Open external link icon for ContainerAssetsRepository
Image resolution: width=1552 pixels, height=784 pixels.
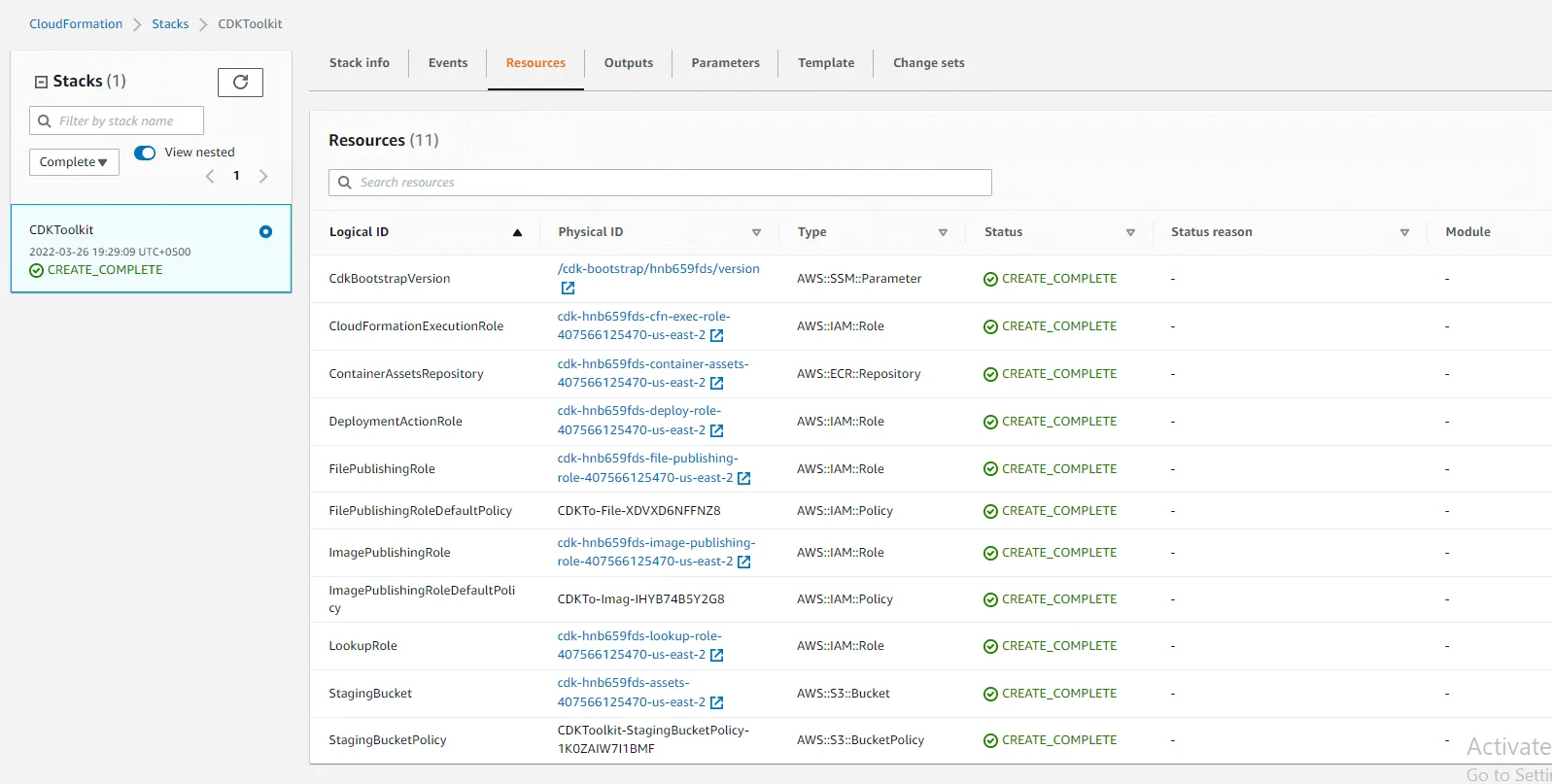pyautogui.click(x=716, y=383)
